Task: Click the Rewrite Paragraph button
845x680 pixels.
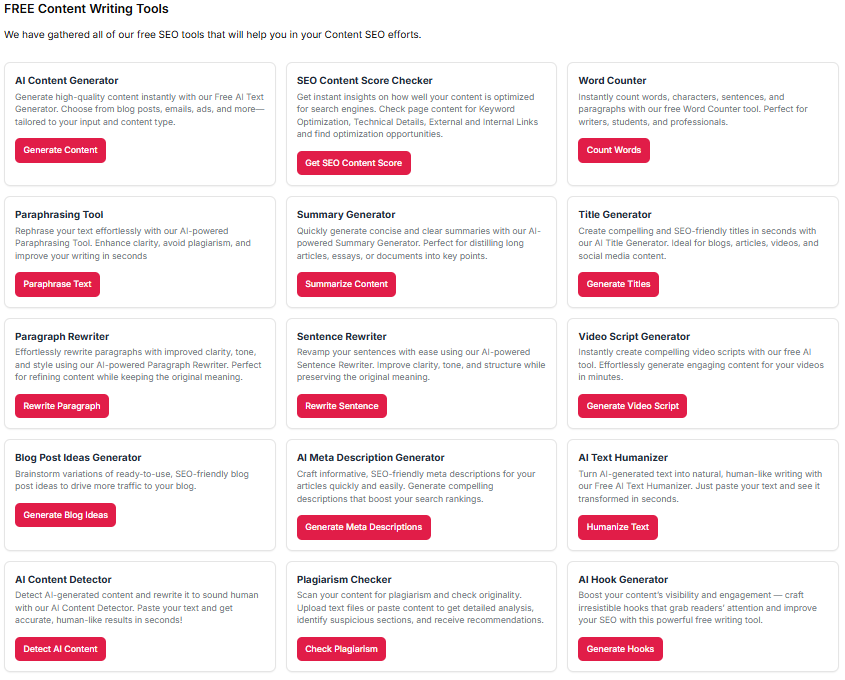Action: coord(62,406)
